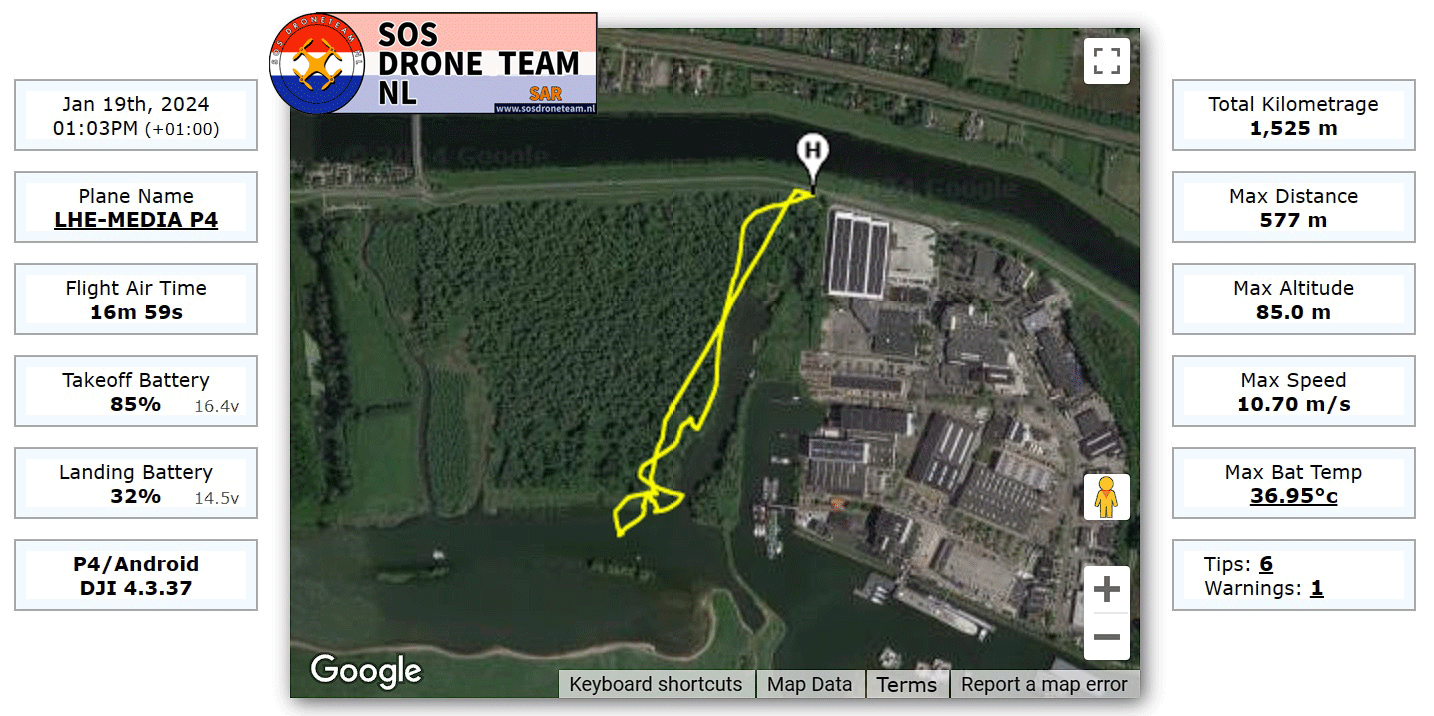This screenshot has width=1434, height=716.
Task: Open the map Terms link
Action: point(906,684)
